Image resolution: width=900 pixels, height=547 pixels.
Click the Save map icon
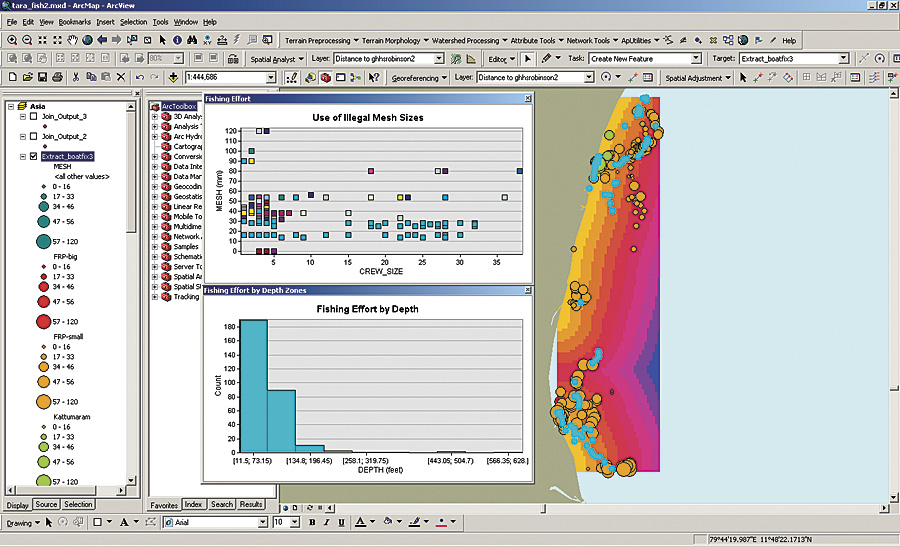pos(42,77)
